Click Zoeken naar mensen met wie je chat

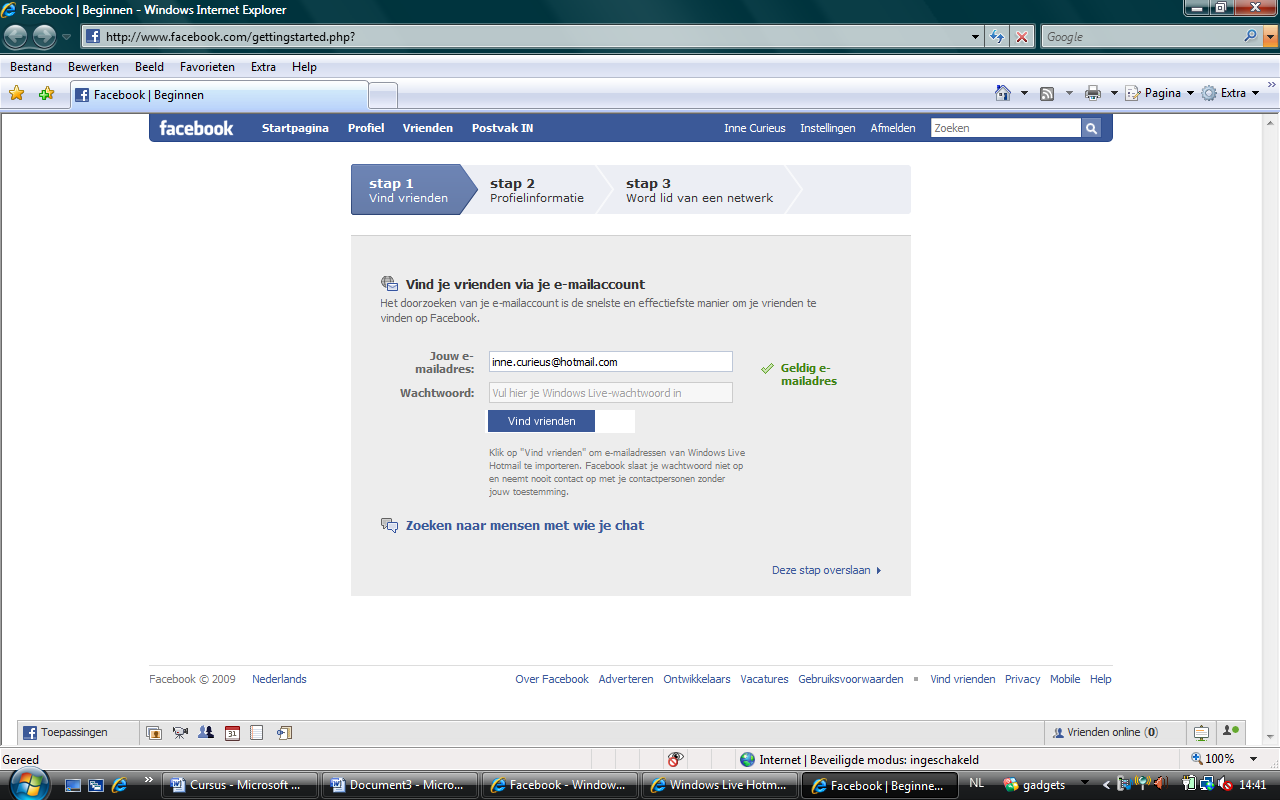524,525
